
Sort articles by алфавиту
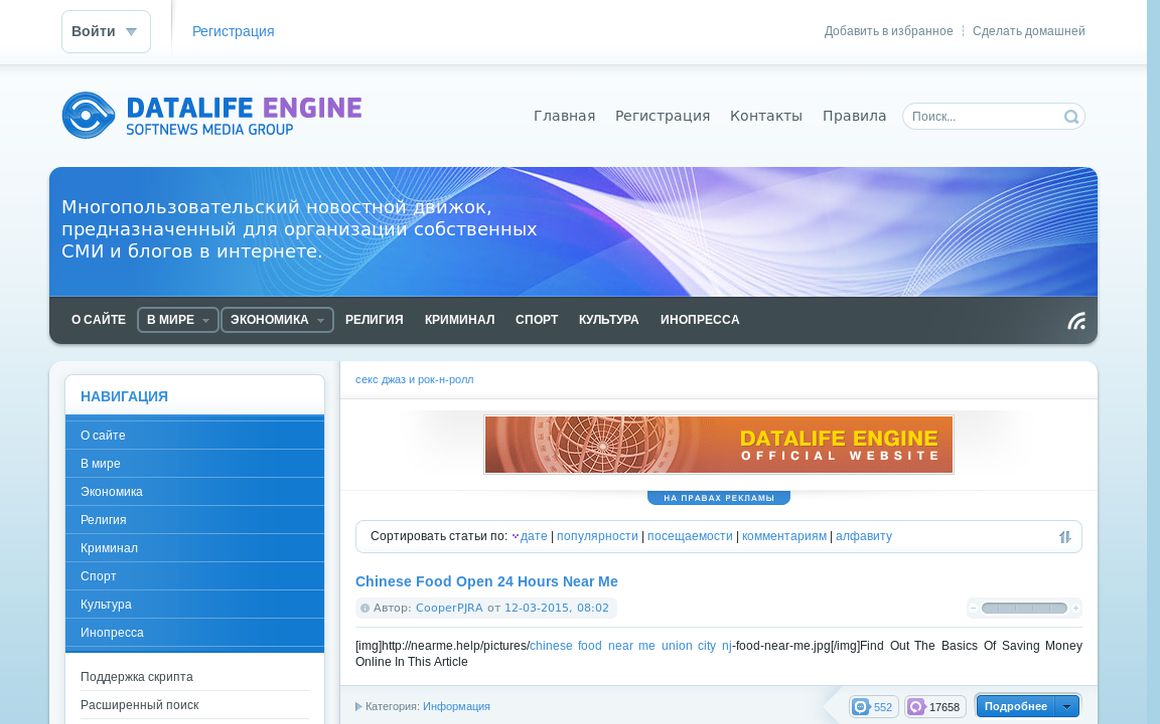pyautogui.click(x=864, y=536)
